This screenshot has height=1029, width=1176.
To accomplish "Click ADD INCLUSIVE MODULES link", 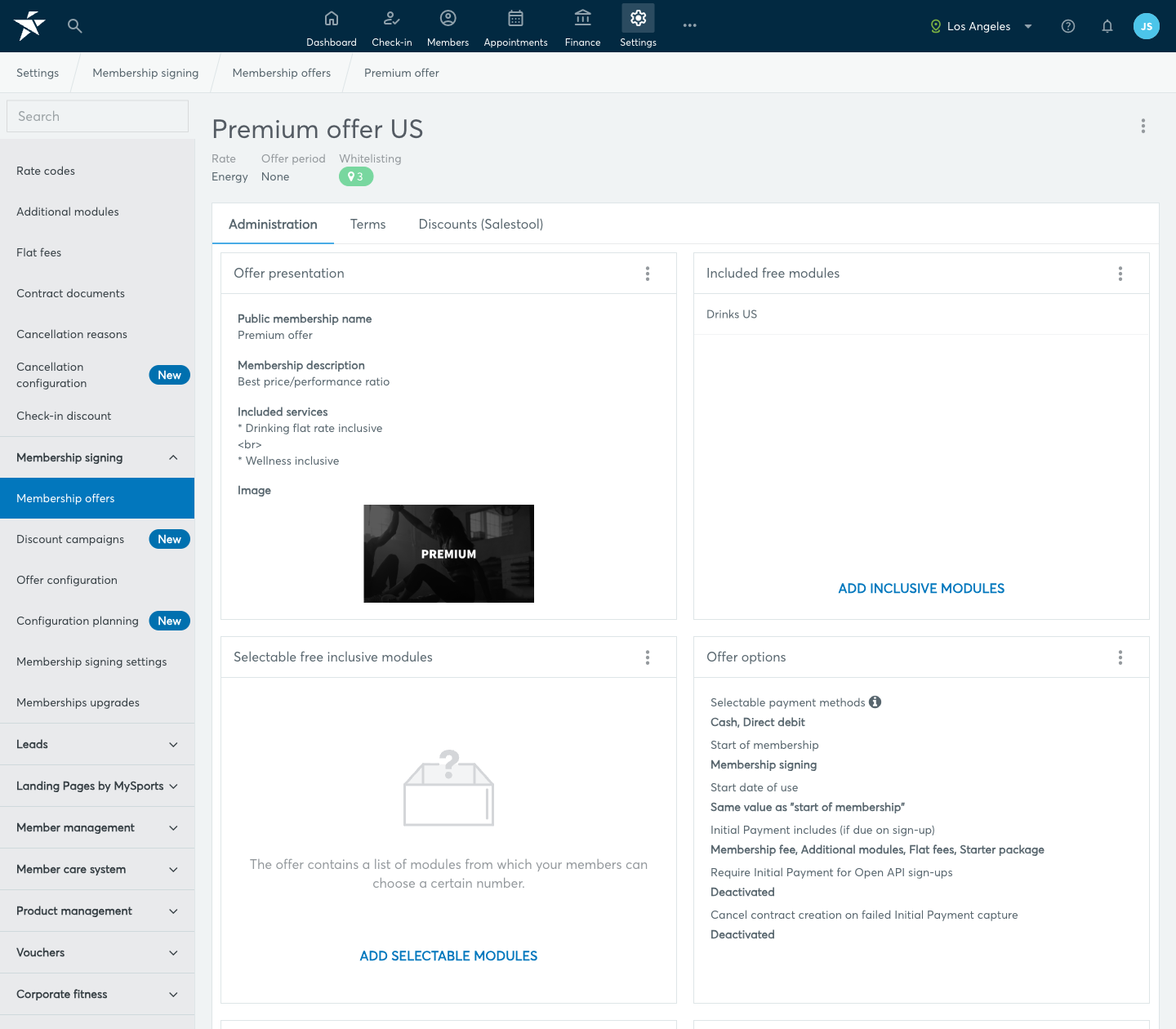I will 921,588.
